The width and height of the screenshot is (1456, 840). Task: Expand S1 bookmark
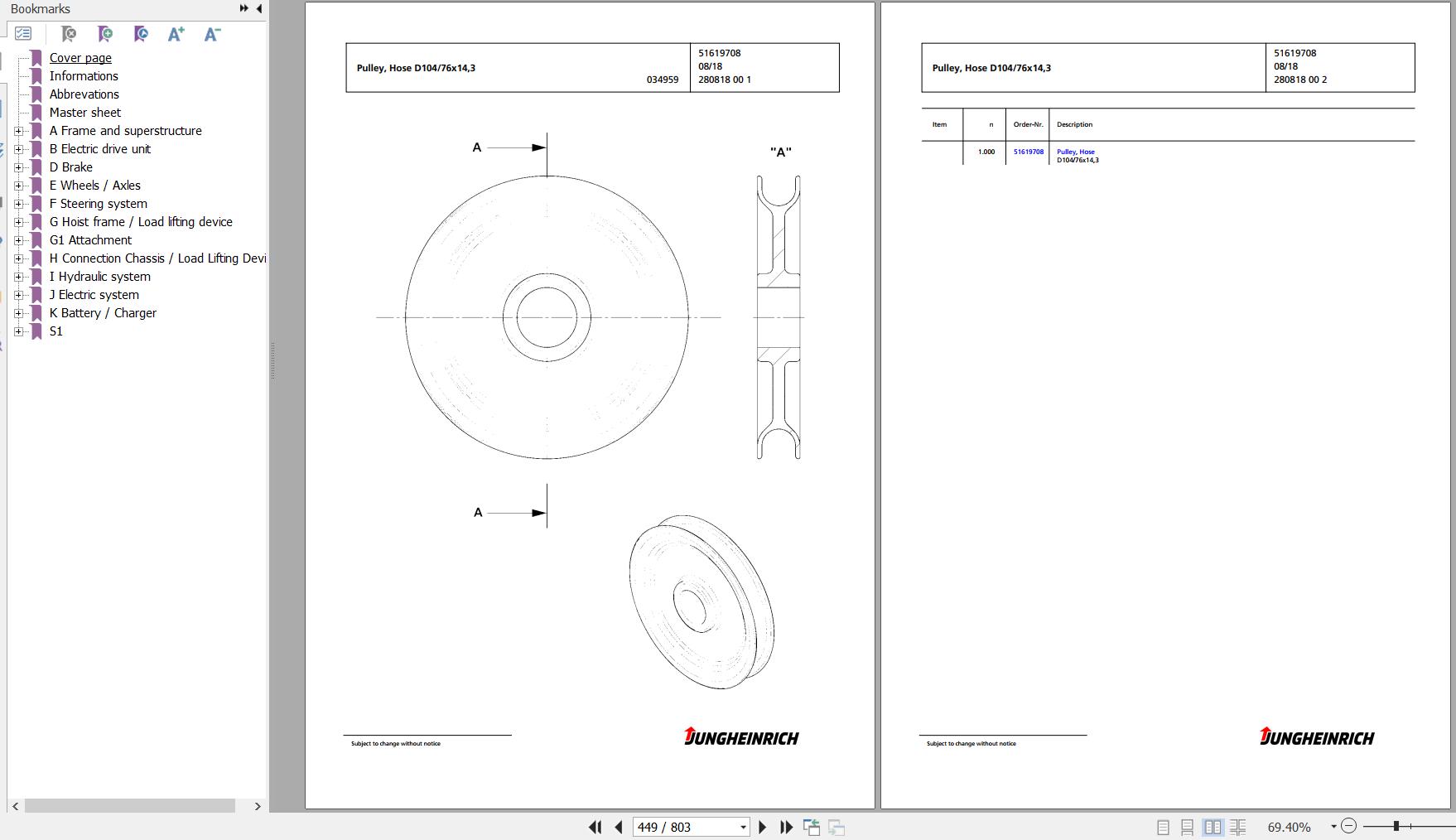point(19,331)
